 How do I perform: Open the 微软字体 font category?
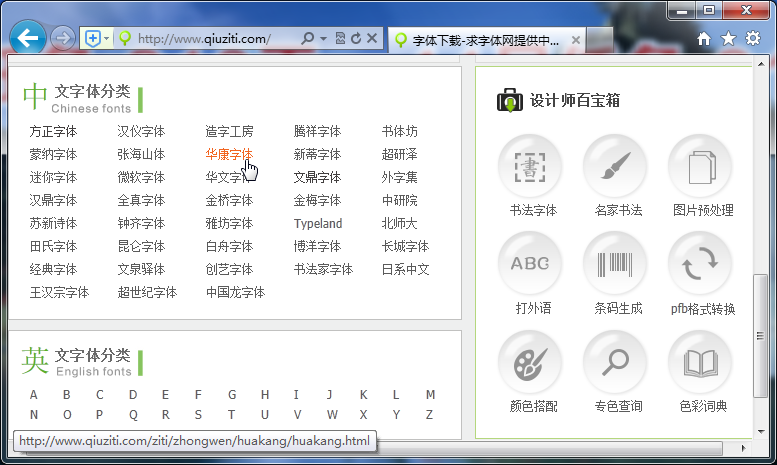pos(141,177)
